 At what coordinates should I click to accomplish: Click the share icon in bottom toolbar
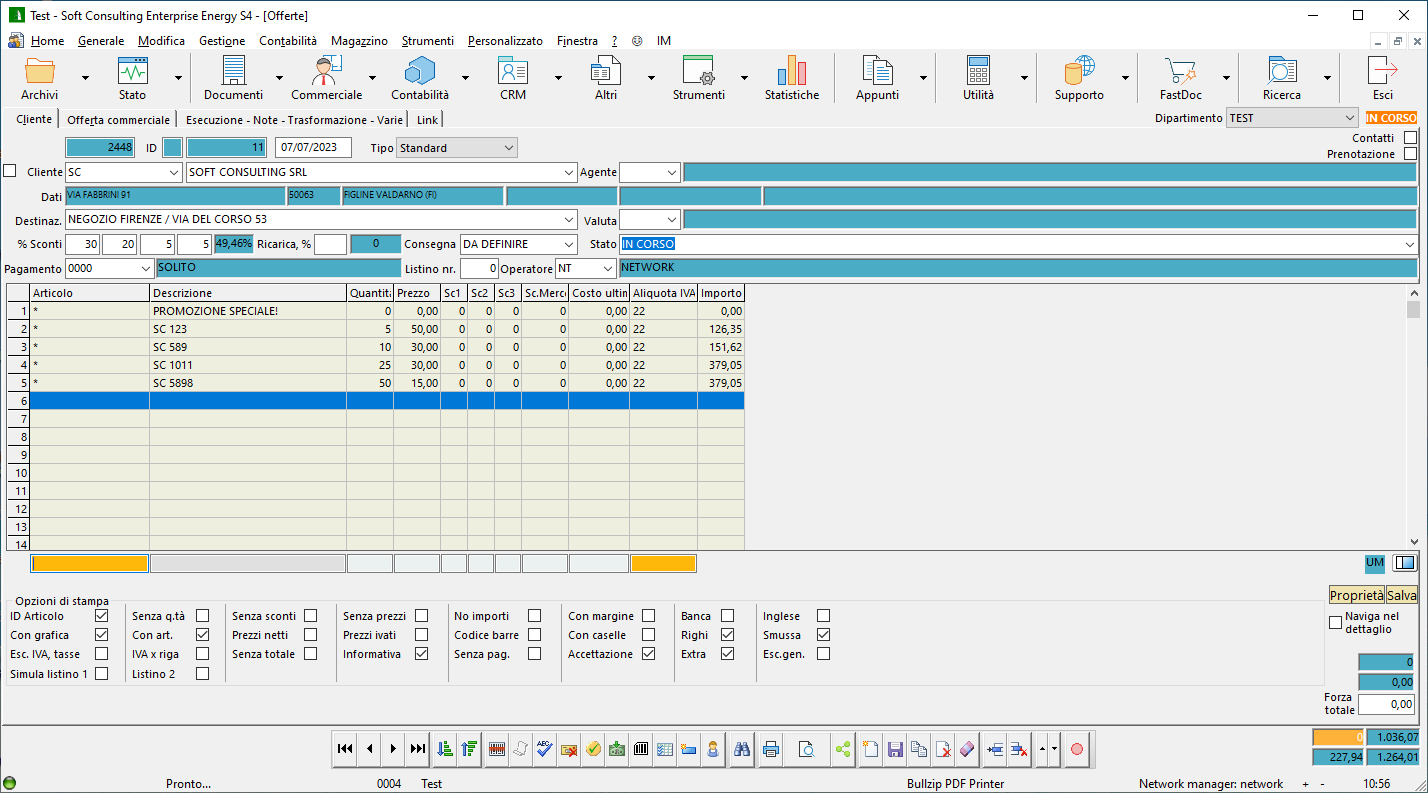[842, 749]
